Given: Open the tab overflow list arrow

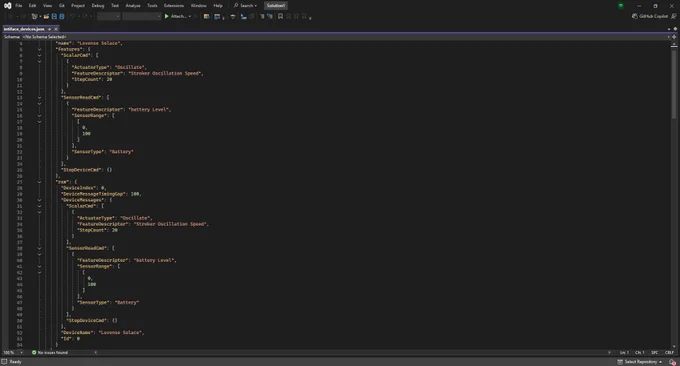Looking at the screenshot, I should pyautogui.click(x=669, y=29).
